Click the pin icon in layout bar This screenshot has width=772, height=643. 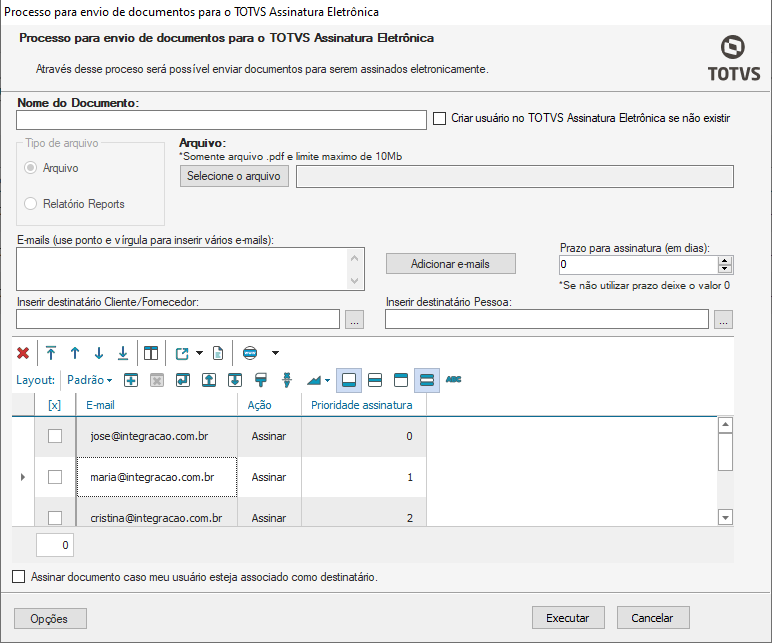point(287,380)
